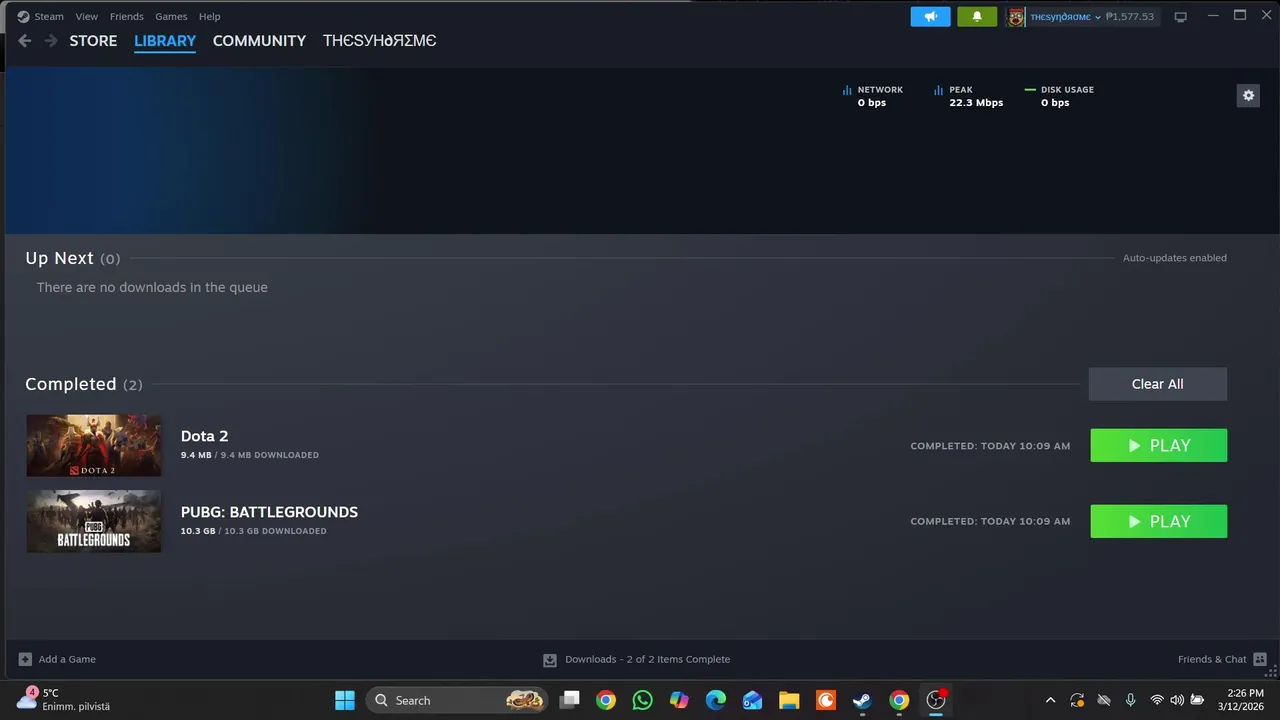Screen dimensions: 1280x720
Task: Click the Friends & Chat icon
Action: tap(1260, 659)
